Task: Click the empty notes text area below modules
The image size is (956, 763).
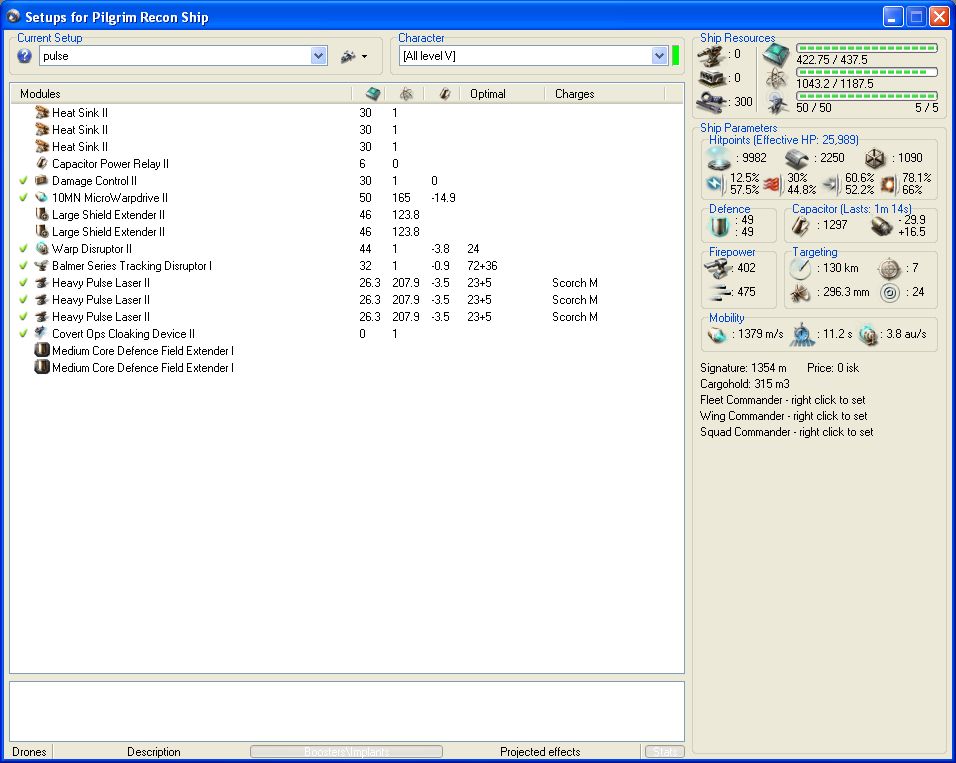Action: [347, 711]
